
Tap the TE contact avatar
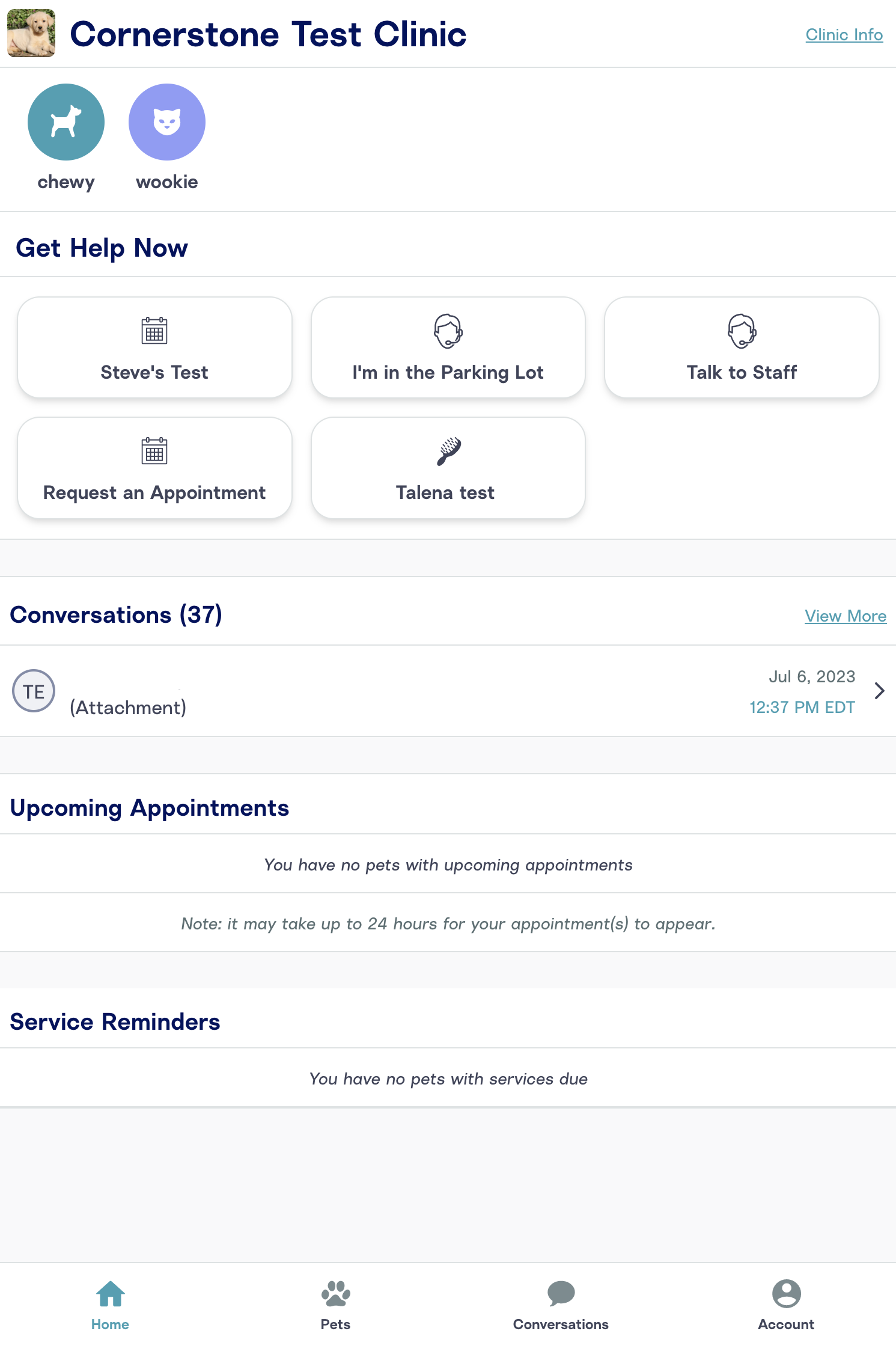[x=34, y=691]
